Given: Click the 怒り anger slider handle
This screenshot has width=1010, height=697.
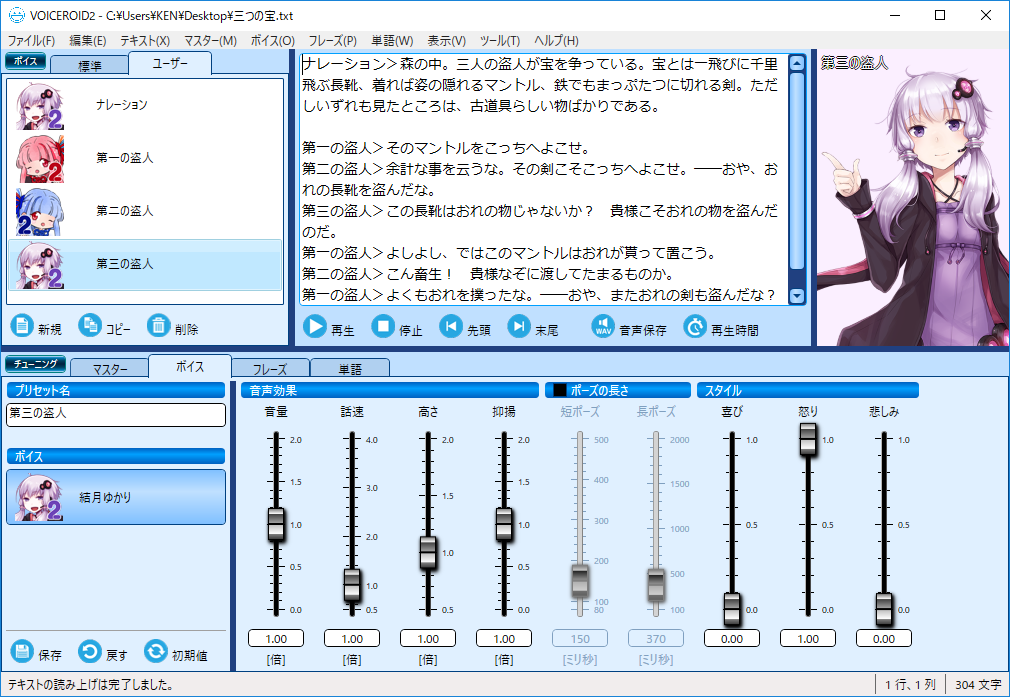Looking at the screenshot, I should click(x=808, y=439).
